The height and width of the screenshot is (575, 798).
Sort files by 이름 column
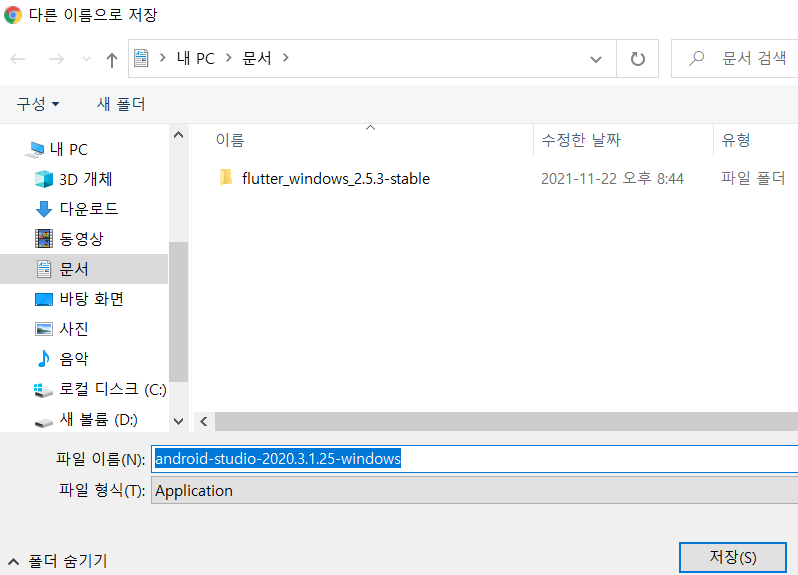pyautogui.click(x=230, y=140)
